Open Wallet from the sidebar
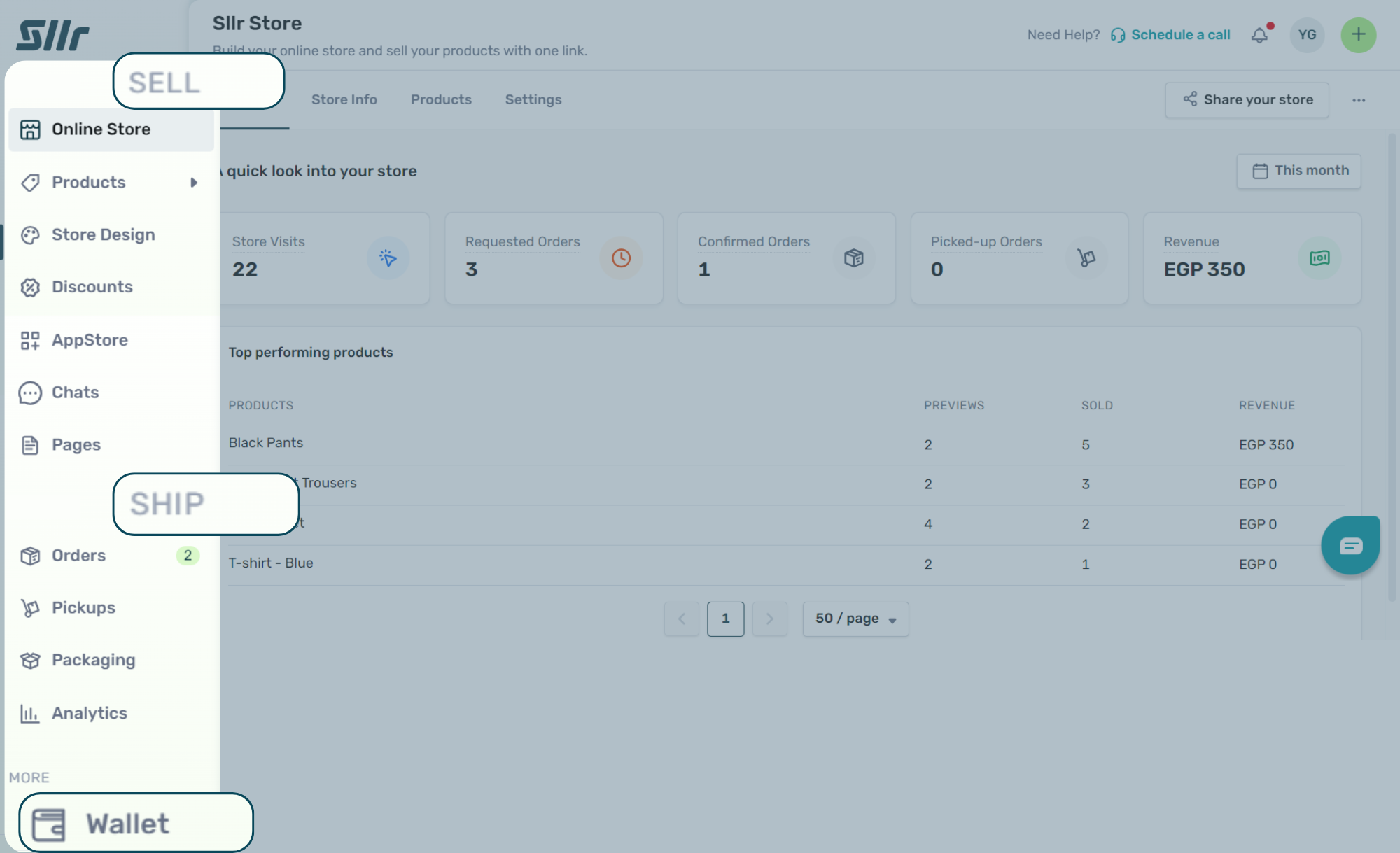Image resolution: width=1400 pixels, height=853 pixels. tap(127, 824)
